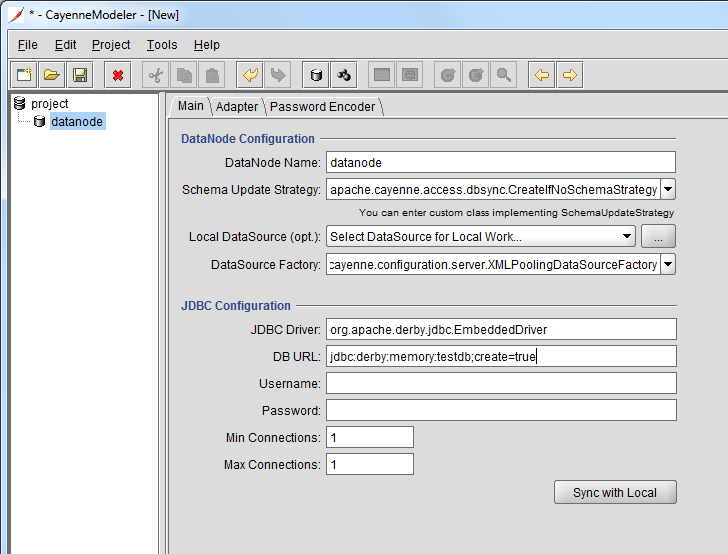The image size is (728, 554).
Task: Click the JDBC Driver label
Action: pyautogui.click(x=286, y=330)
